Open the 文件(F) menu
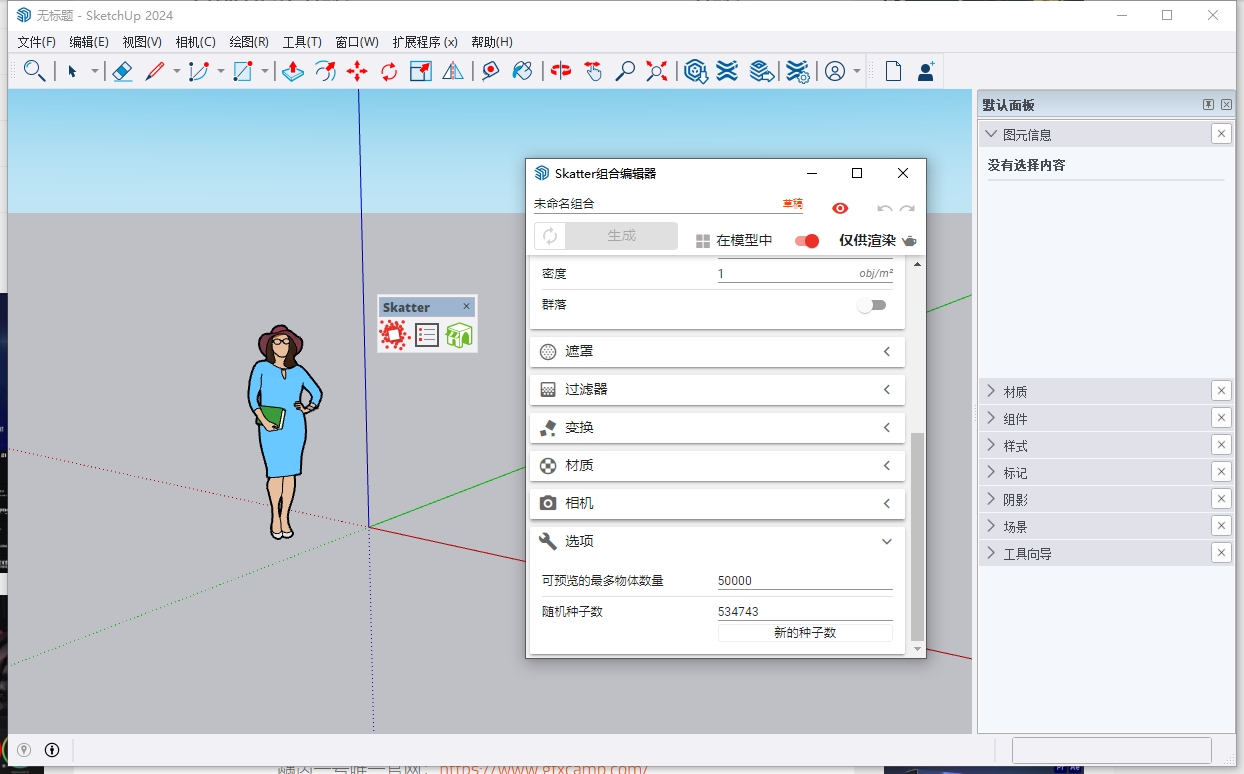Image resolution: width=1244 pixels, height=774 pixels. 37,42
